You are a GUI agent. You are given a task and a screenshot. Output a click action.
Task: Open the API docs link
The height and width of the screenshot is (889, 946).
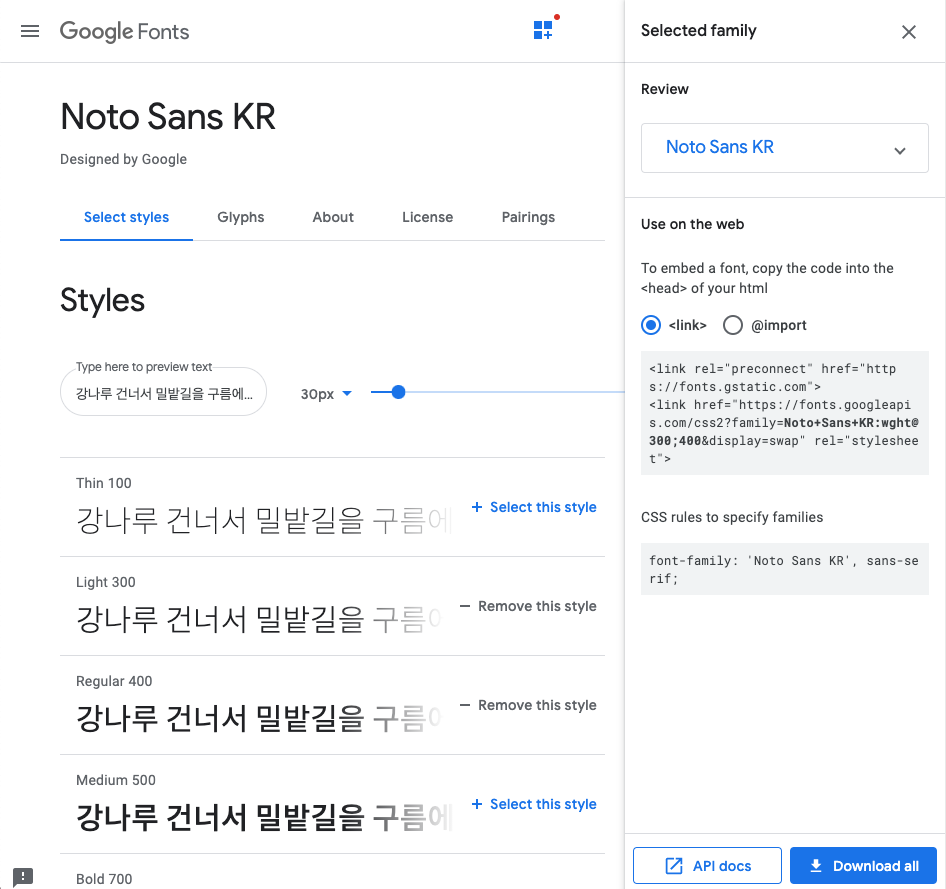tap(707, 865)
